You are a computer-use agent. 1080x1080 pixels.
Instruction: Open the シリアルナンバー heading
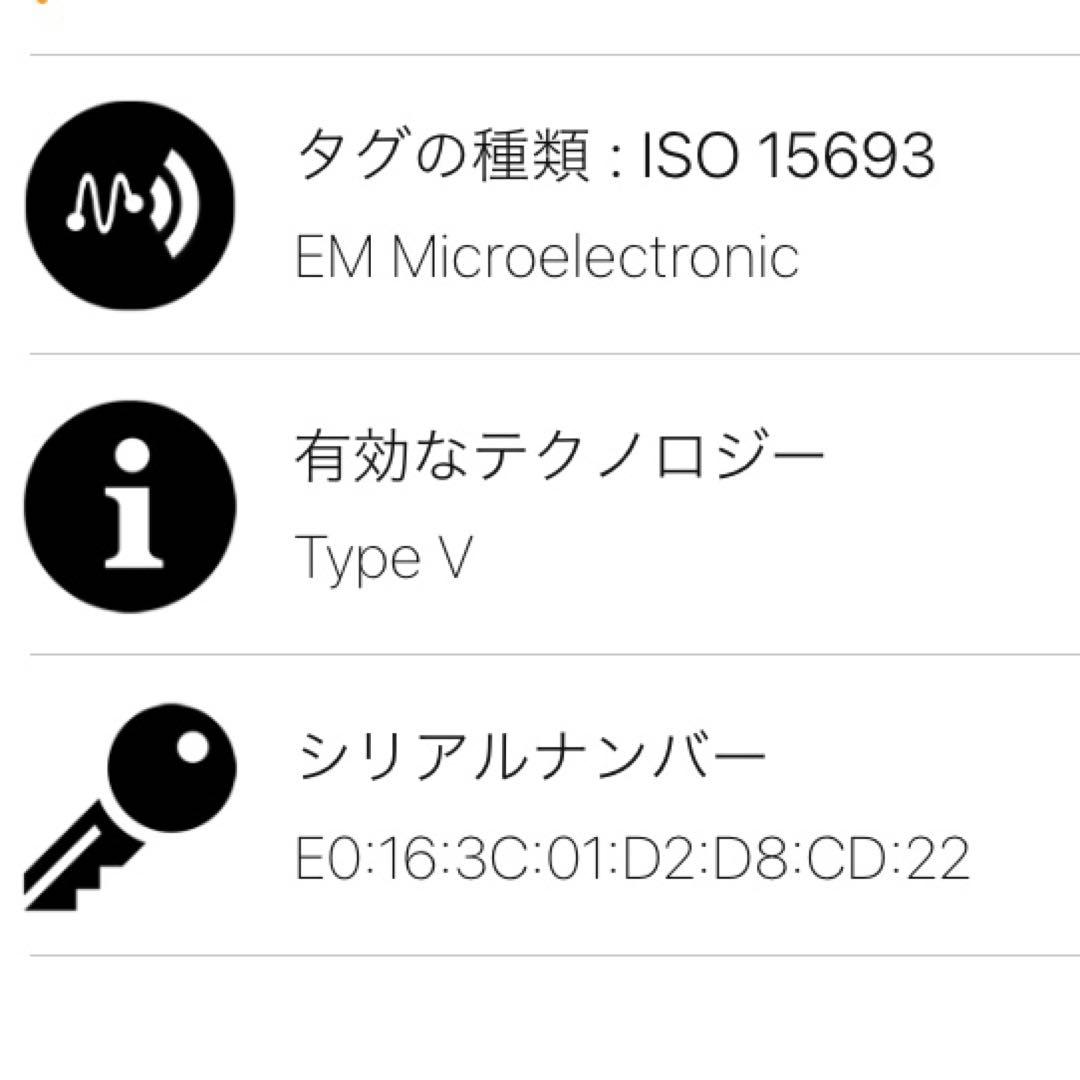pyautogui.click(x=531, y=757)
